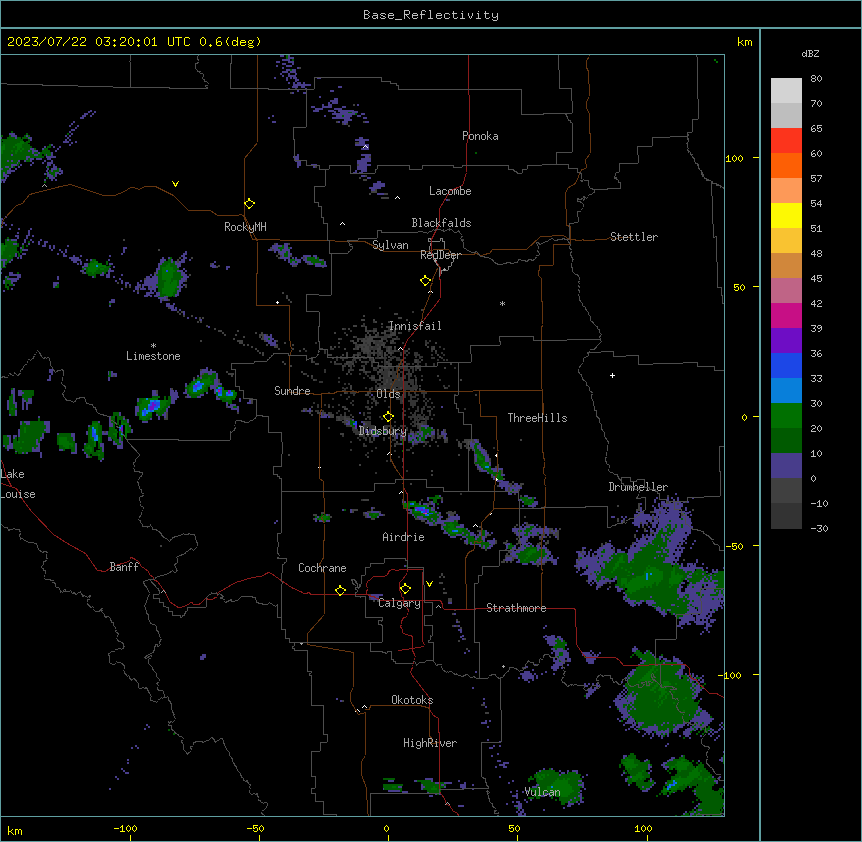This screenshot has height=842, width=862.
Task: Click the blue 36 dBZ legend swatch
Action: 786,365
